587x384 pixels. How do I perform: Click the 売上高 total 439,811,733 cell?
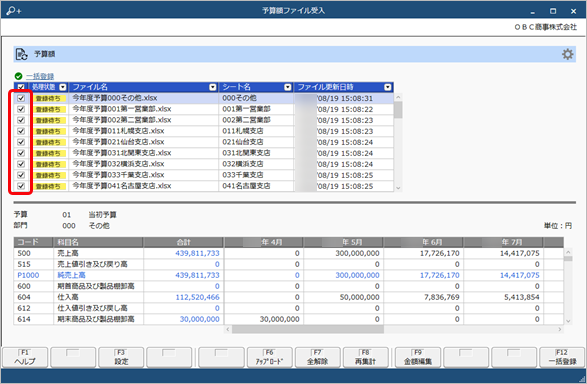(183, 253)
